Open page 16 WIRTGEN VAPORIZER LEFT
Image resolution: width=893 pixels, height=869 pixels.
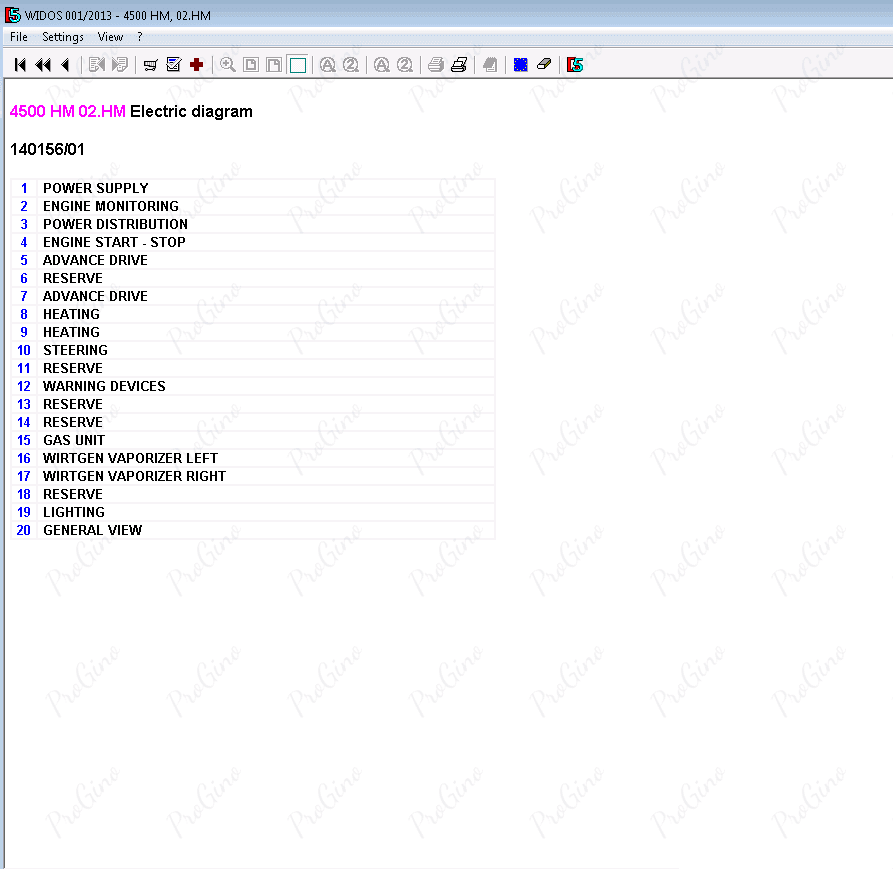tap(130, 458)
